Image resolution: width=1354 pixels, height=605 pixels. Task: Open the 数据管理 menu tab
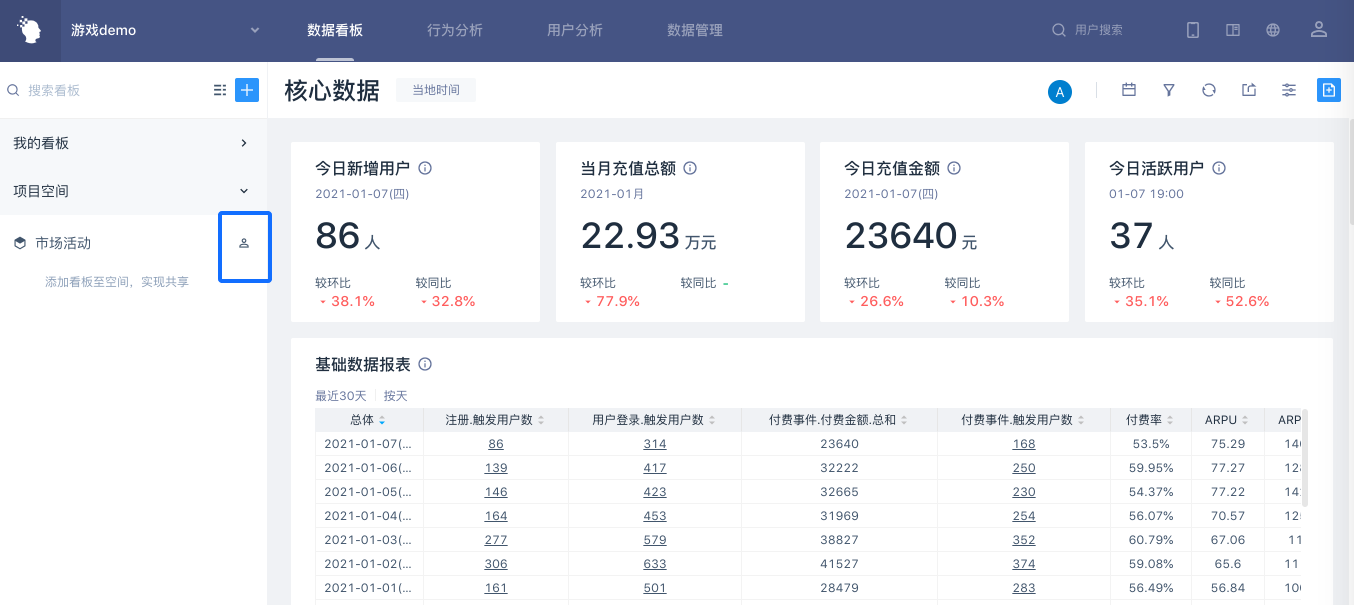pyautogui.click(x=695, y=30)
